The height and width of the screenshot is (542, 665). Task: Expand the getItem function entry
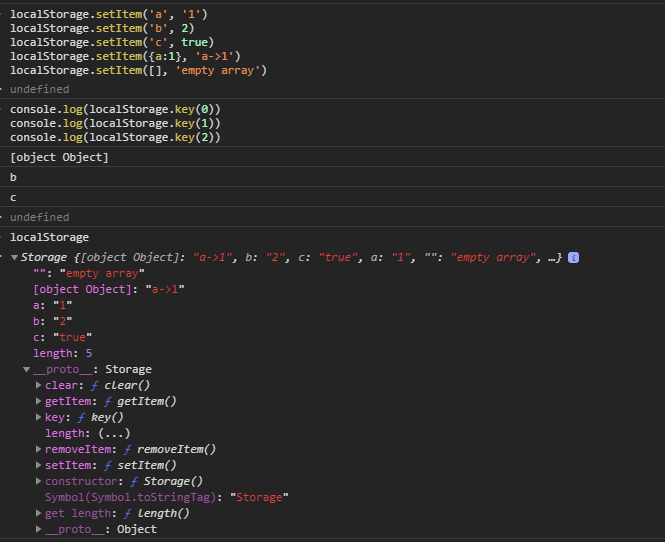(x=38, y=401)
